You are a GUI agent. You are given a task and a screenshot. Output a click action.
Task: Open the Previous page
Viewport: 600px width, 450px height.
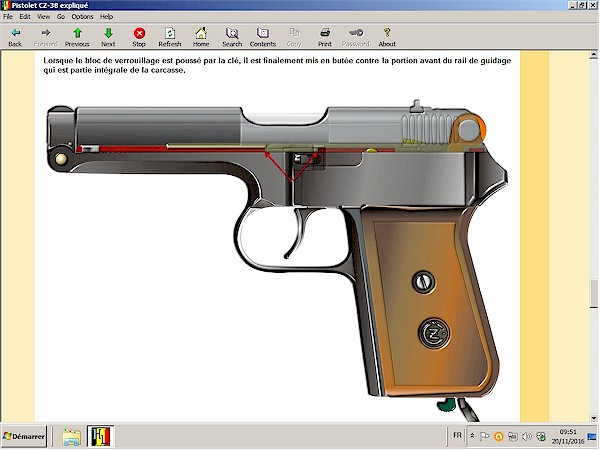tap(77, 38)
